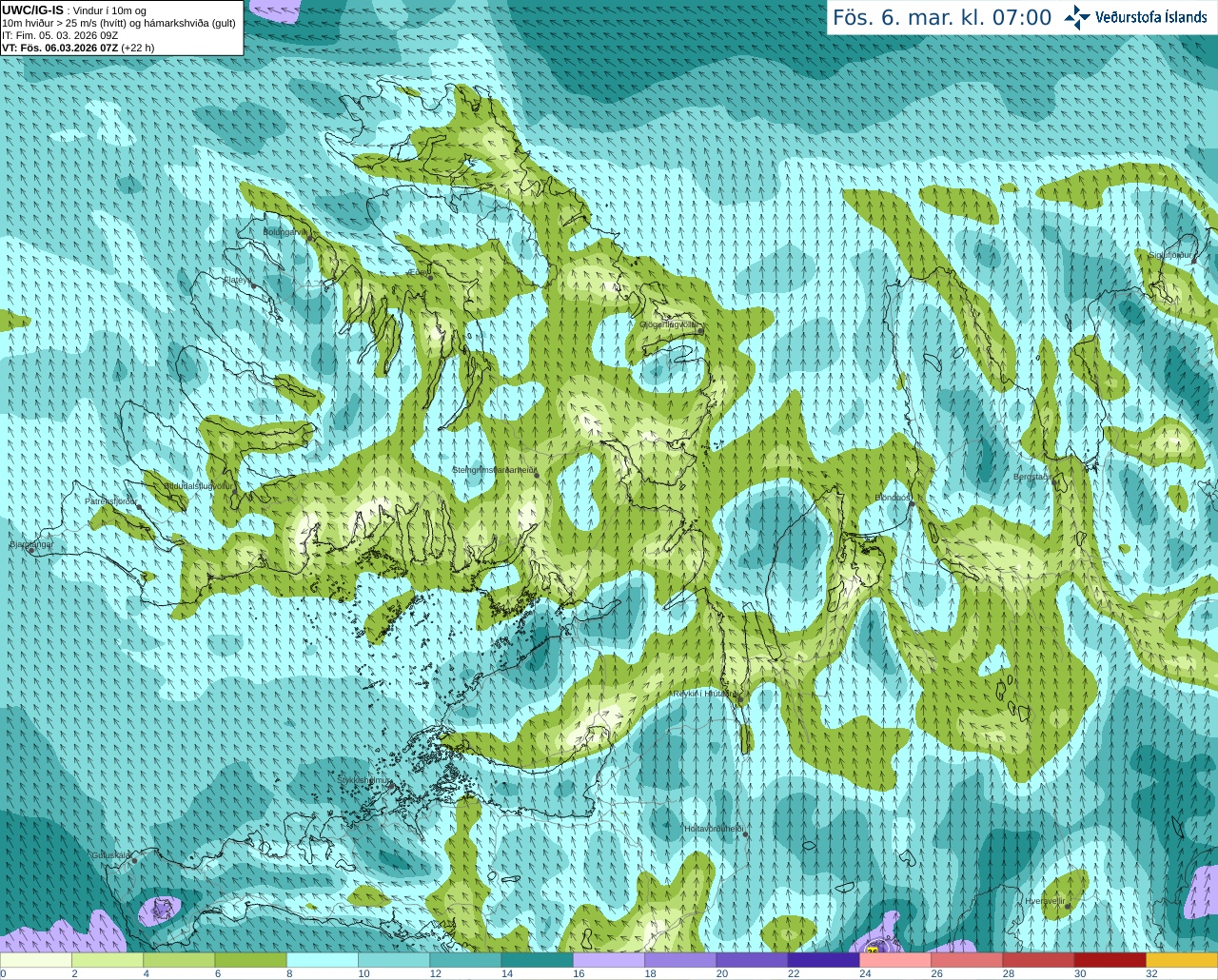
Task: Click the date header Fös. 6. mar. kl. 07:00
Action: (x=942, y=17)
